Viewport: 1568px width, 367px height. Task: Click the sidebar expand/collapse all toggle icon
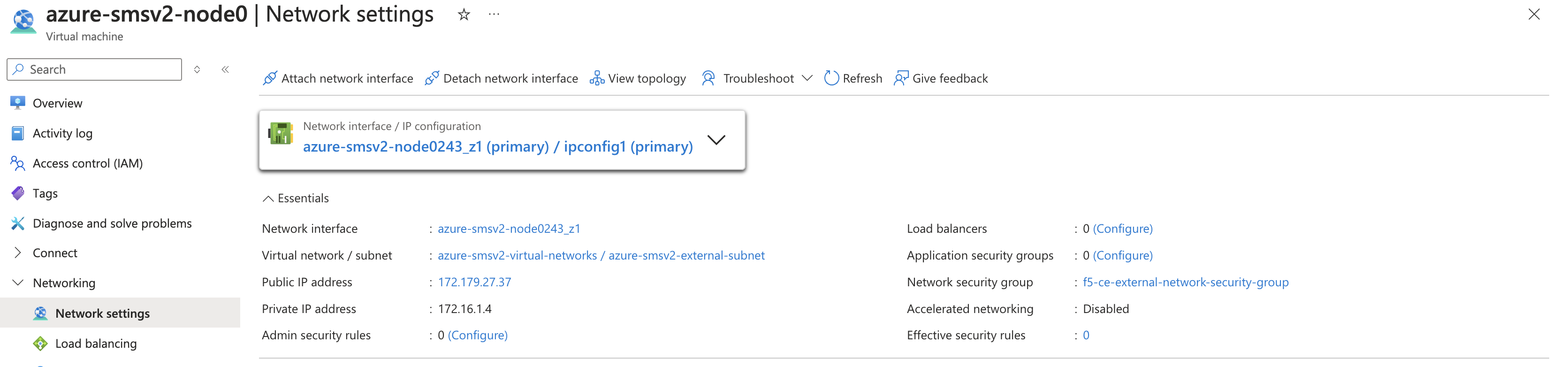point(197,69)
